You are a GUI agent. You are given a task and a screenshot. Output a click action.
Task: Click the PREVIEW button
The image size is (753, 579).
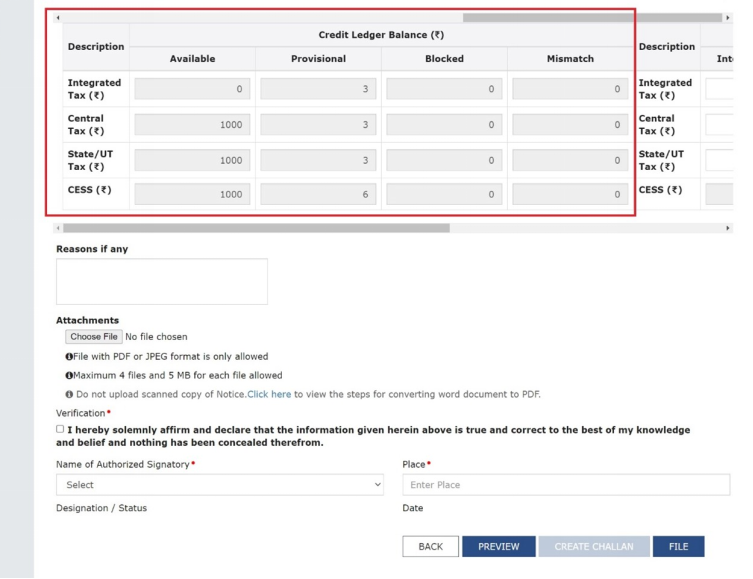click(x=498, y=546)
